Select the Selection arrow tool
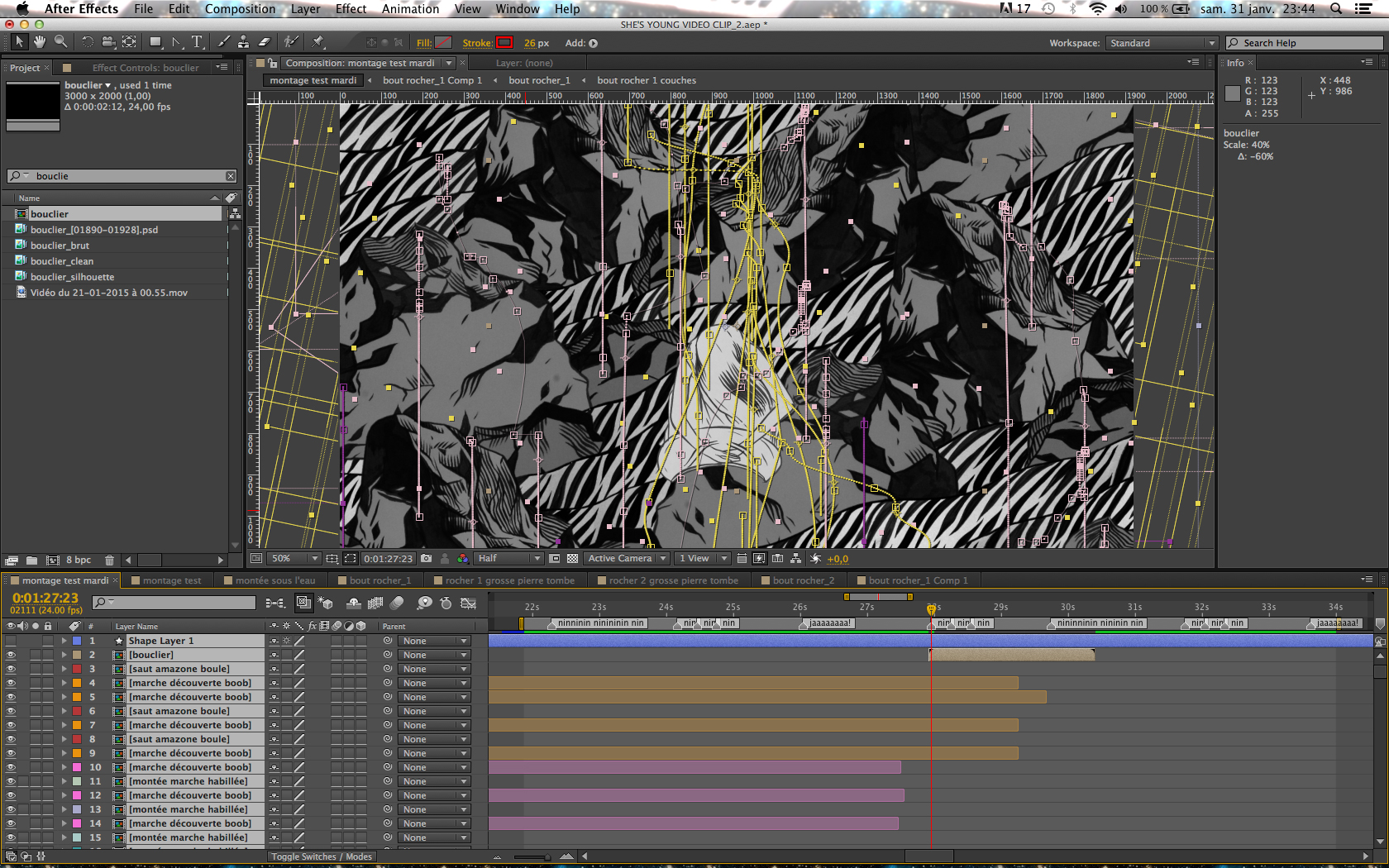 tap(20, 41)
